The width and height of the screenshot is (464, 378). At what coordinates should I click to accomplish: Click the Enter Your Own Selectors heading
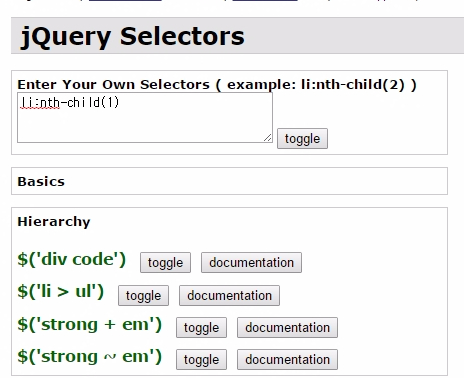coord(217,85)
